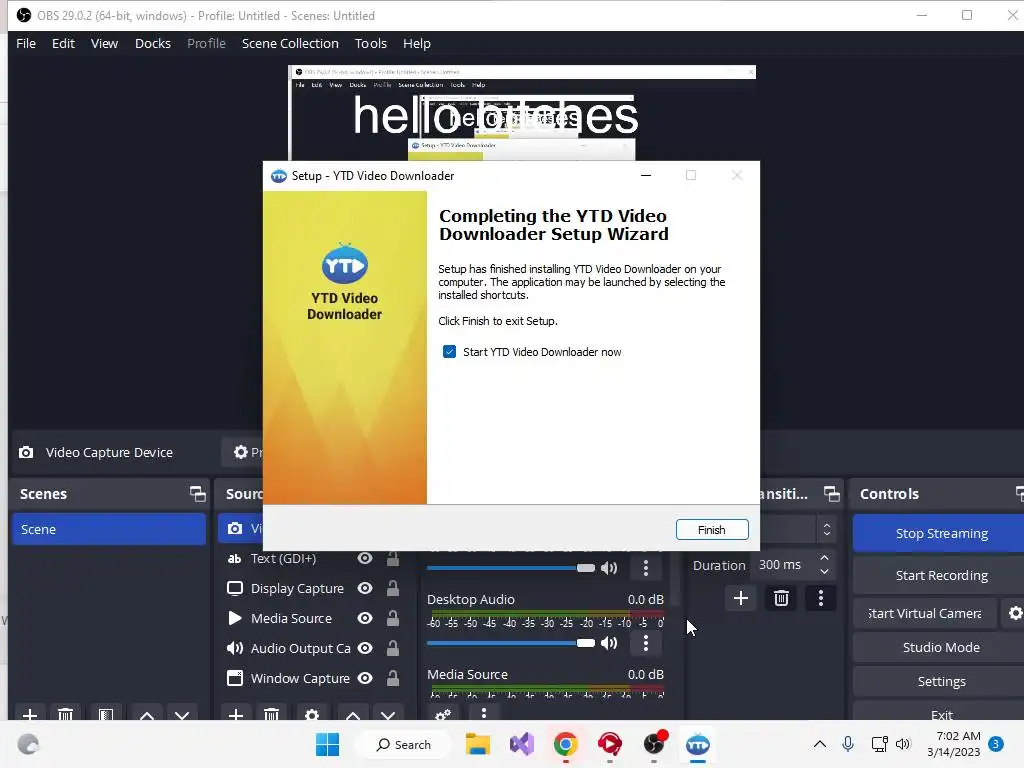The image size is (1024, 768).
Task: Open the Docks menu in OBS
Action: point(153,44)
